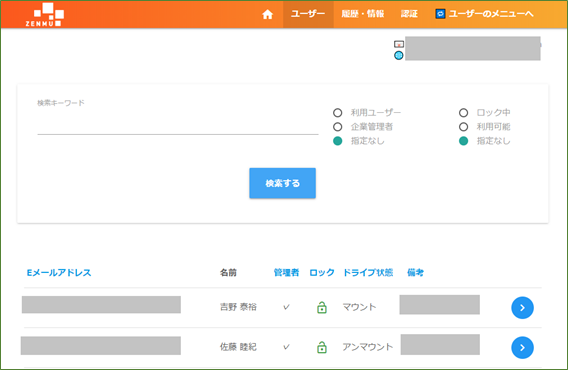Click the small display icon near account info
The height and width of the screenshot is (370, 568).
[399, 44]
